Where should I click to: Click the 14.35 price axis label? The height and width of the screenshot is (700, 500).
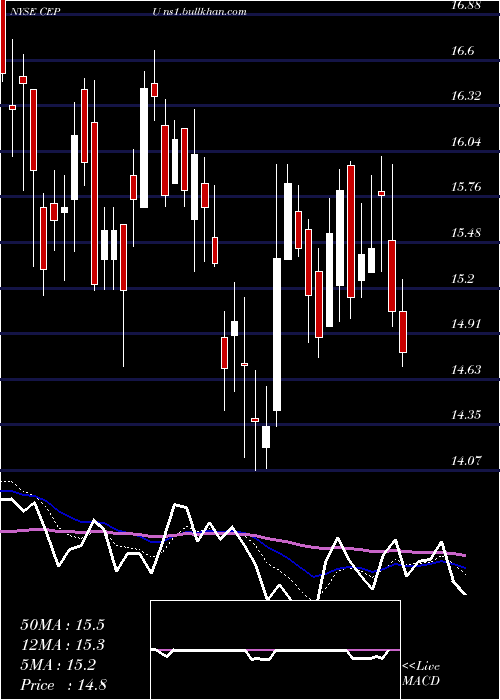click(x=465, y=415)
